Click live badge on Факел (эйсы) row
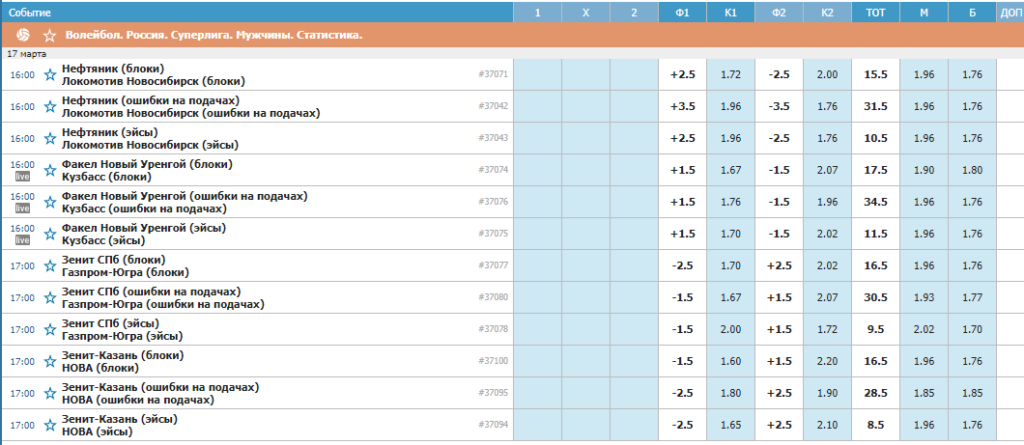Image resolution: width=1024 pixels, height=445 pixels. 23,240
